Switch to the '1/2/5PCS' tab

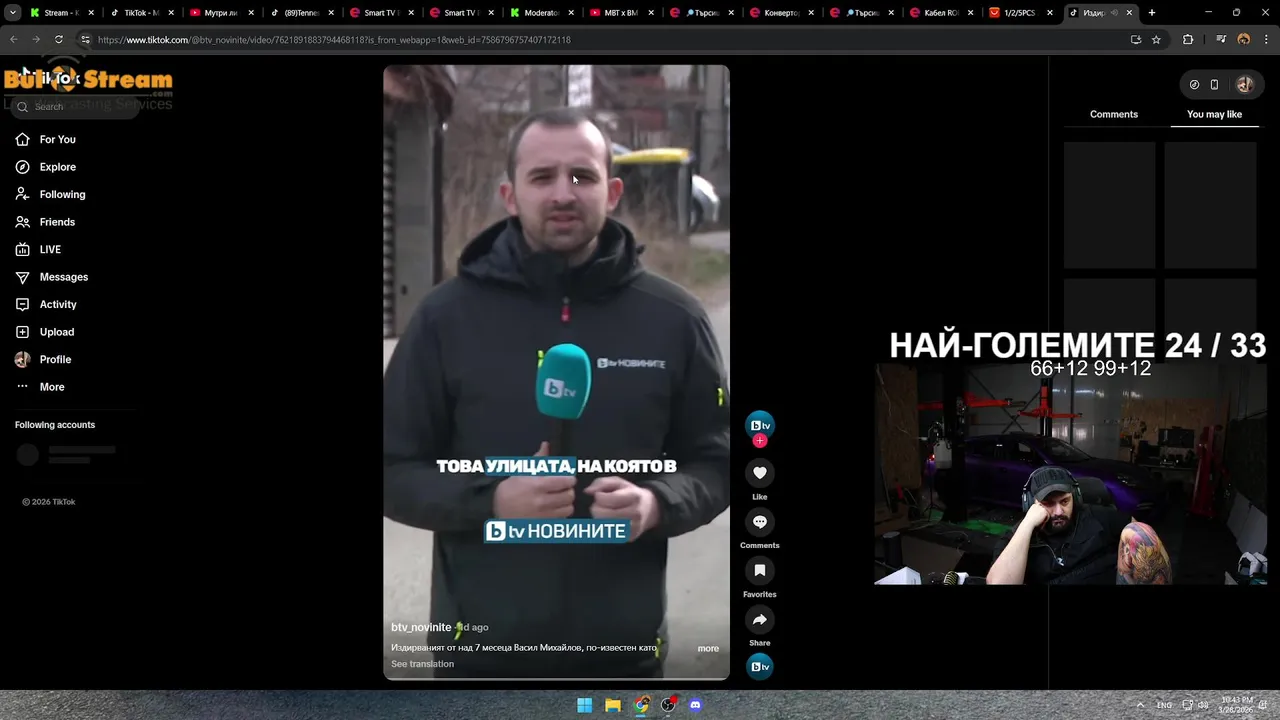pyautogui.click(x=1020, y=13)
